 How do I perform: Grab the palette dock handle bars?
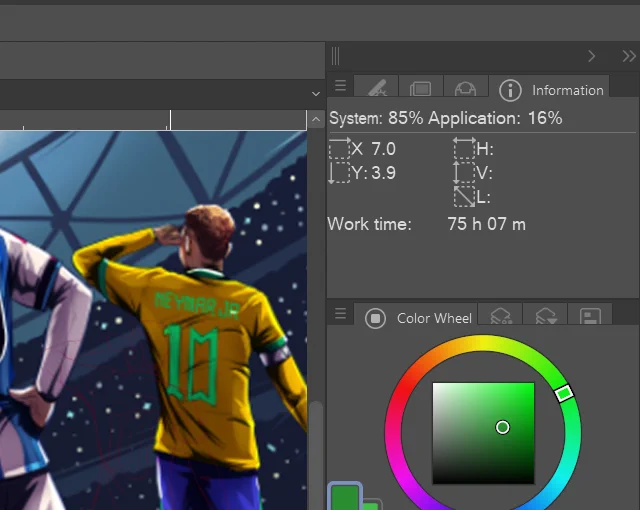pos(336,56)
